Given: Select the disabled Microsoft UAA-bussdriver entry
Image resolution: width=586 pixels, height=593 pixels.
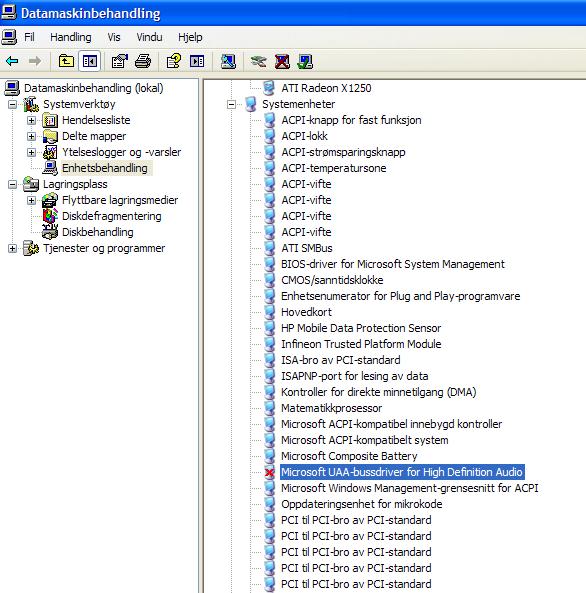Looking at the screenshot, I should click(402, 472).
